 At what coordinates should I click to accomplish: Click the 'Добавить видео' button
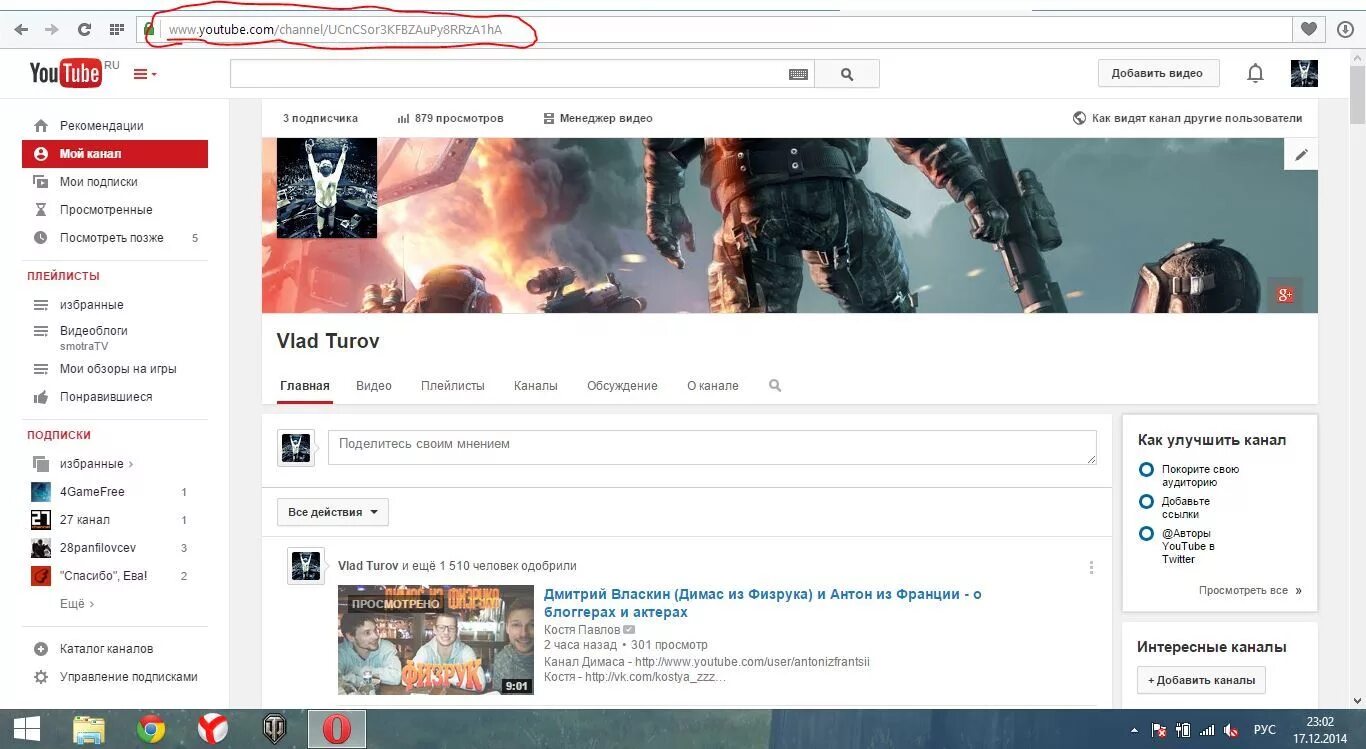click(x=1157, y=73)
